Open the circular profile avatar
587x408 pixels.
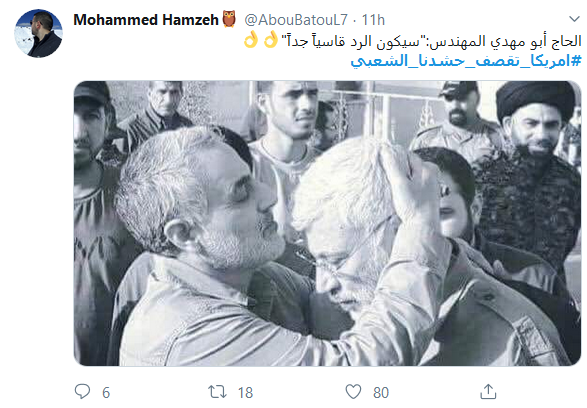click(x=38, y=33)
